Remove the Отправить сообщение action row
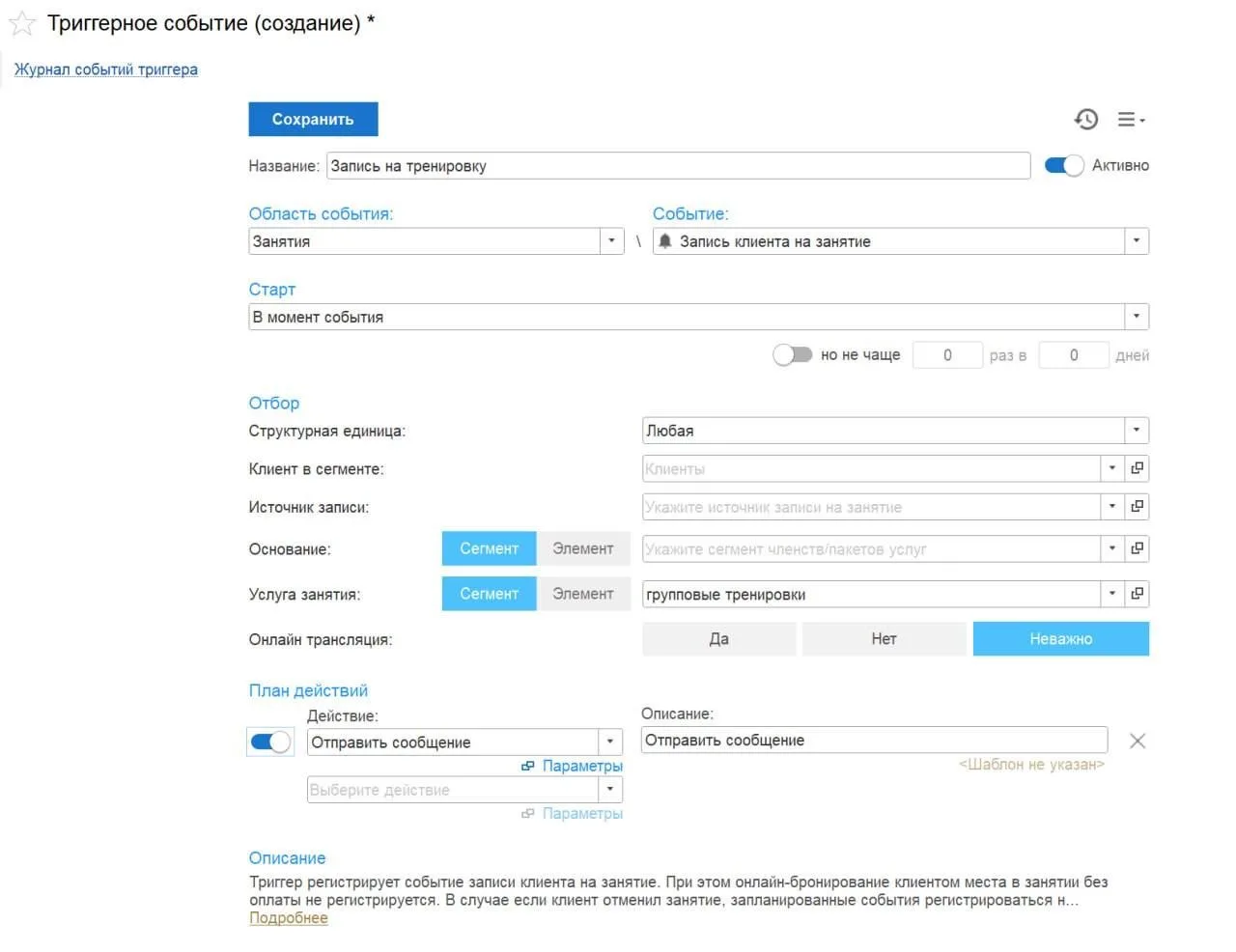This screenshot has height=952, width=1236. pos(1138,741)
